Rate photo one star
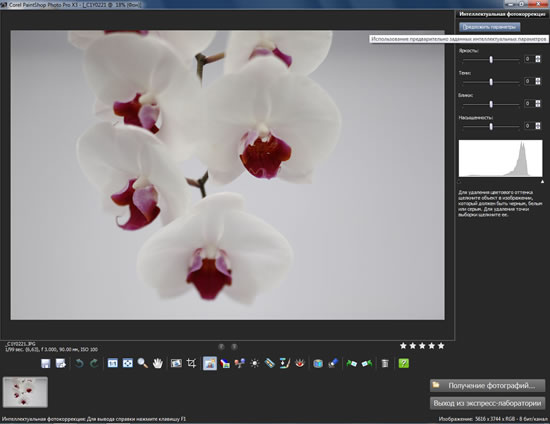The image size is (550, 424). (403, 346)
